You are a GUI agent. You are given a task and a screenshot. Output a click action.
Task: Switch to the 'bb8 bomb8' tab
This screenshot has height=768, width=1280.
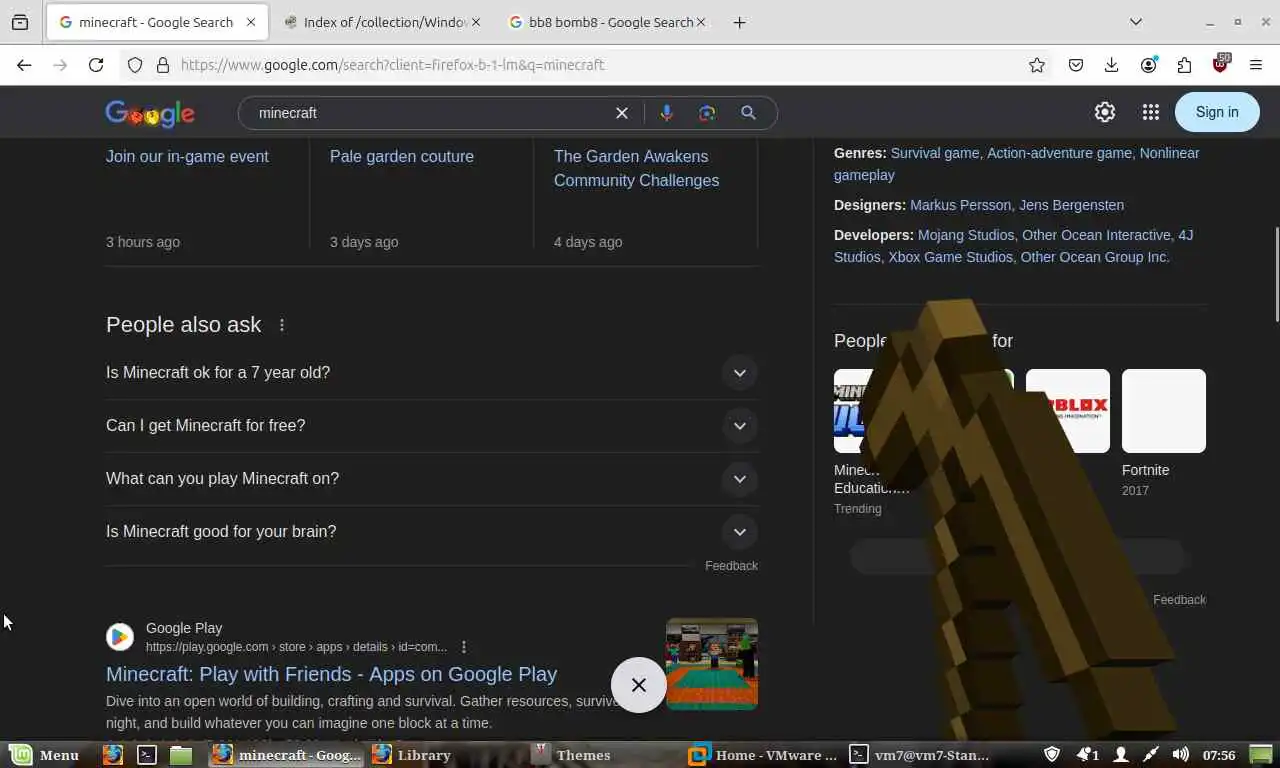(x=607, y=22)
